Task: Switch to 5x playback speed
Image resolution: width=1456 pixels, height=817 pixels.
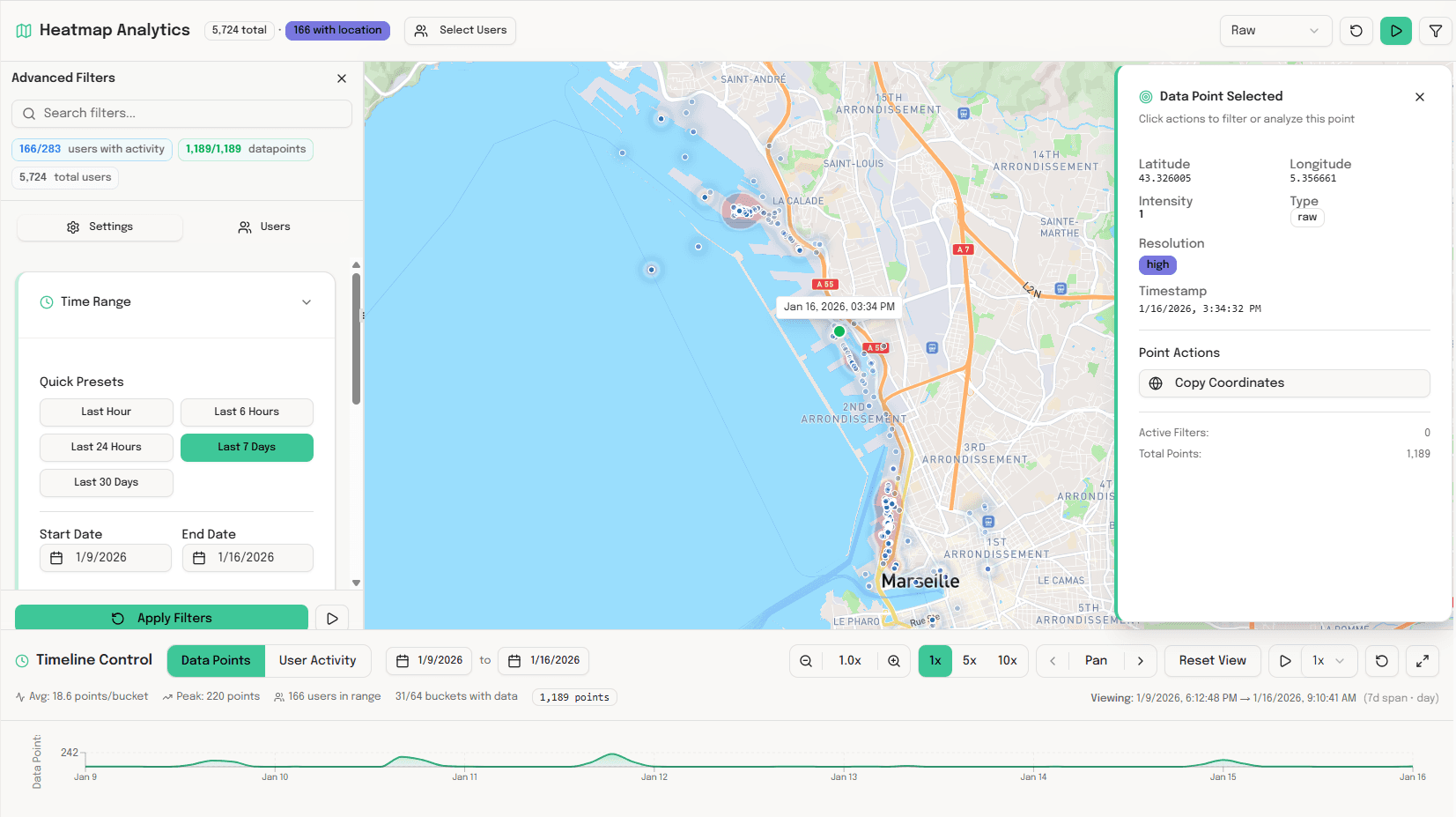Action: point(970,660)
